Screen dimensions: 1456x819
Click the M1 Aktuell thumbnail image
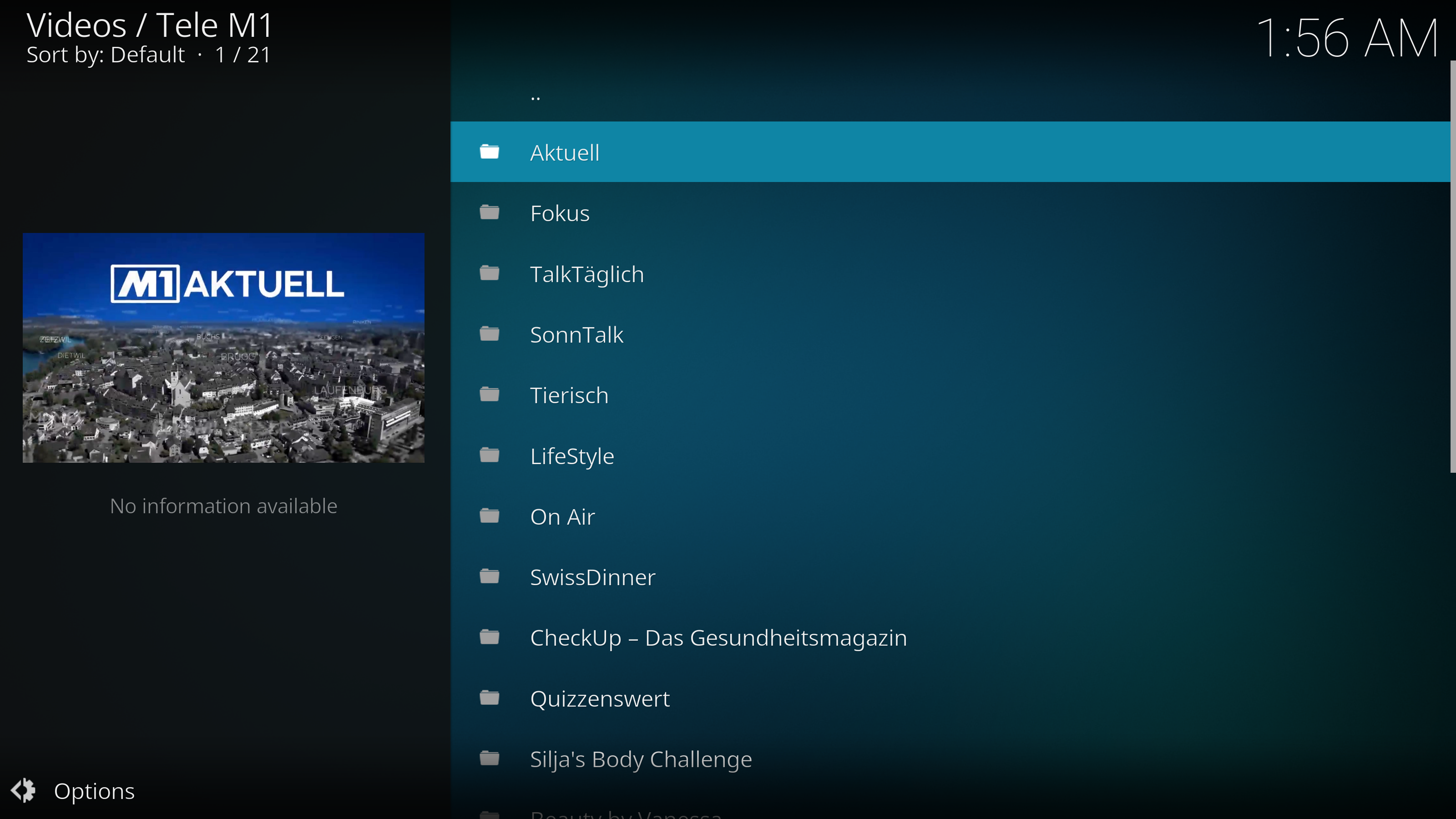223,348
